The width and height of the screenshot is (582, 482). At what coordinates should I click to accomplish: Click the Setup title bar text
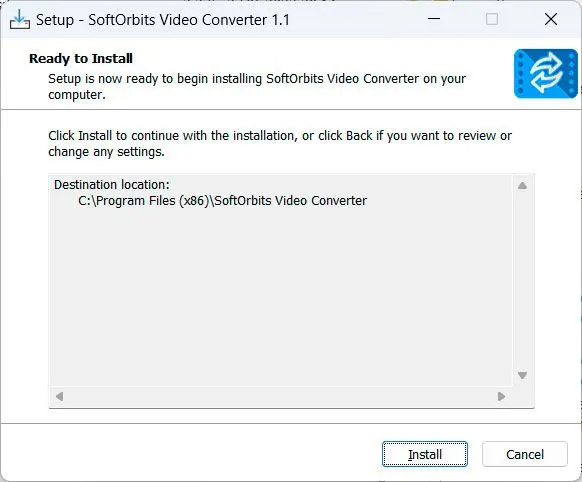(x=163, y=20)
